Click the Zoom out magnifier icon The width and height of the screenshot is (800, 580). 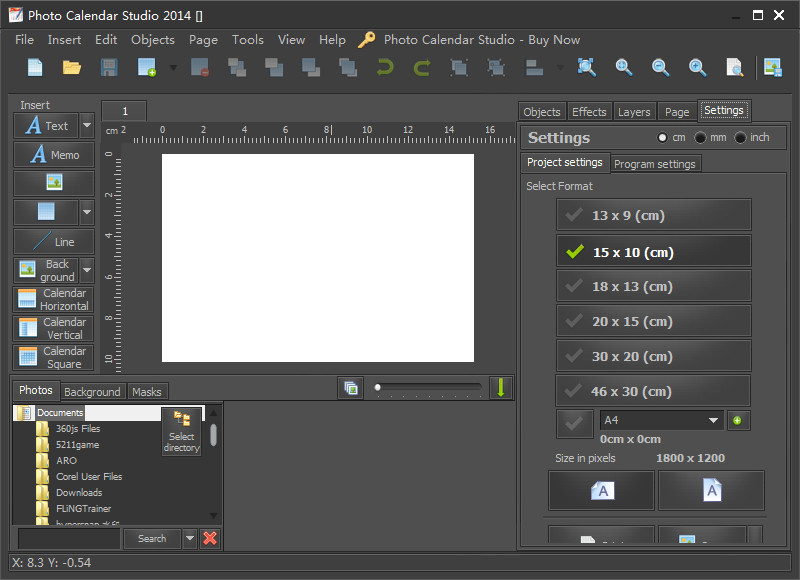(661, 68)
